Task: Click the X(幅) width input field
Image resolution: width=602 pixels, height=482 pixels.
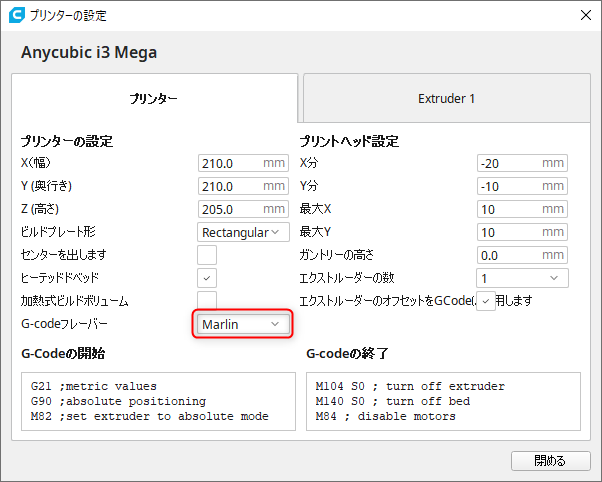Action: (x=243, y=163)
